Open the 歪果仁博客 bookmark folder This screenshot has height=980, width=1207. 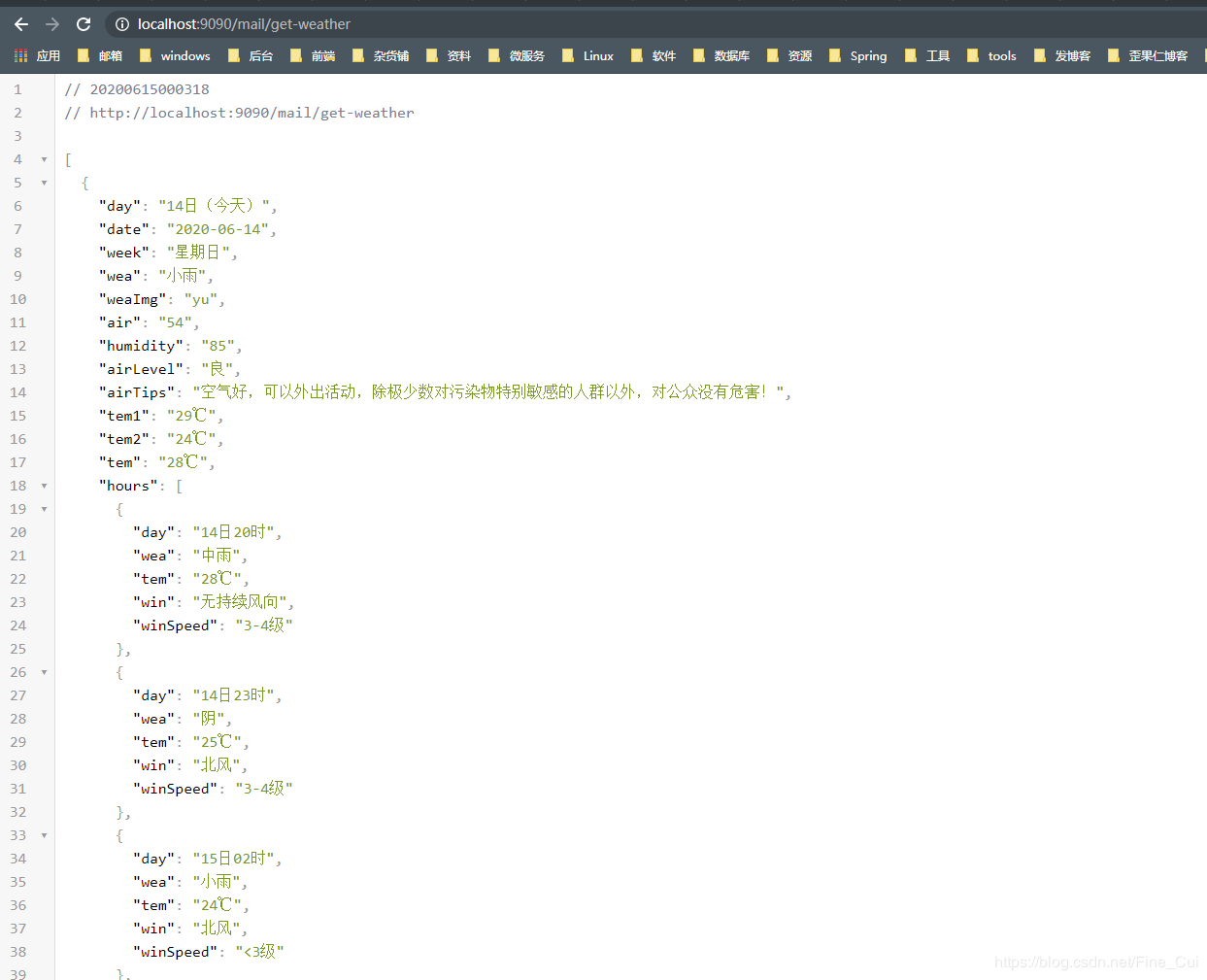coord(1148,56)
